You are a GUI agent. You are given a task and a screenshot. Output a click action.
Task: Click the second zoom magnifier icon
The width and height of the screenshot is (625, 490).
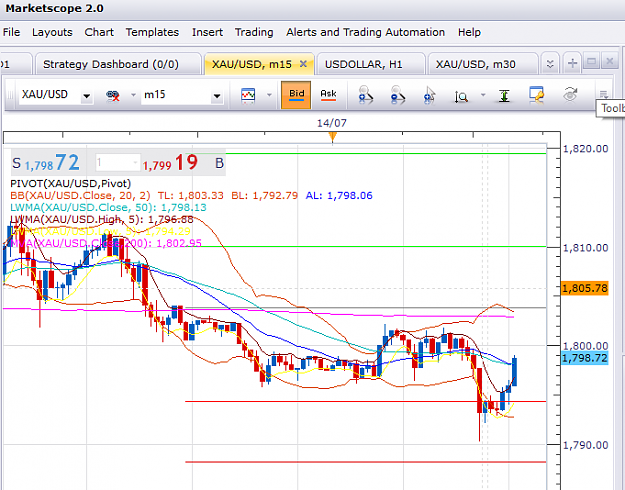pos(397,95)
